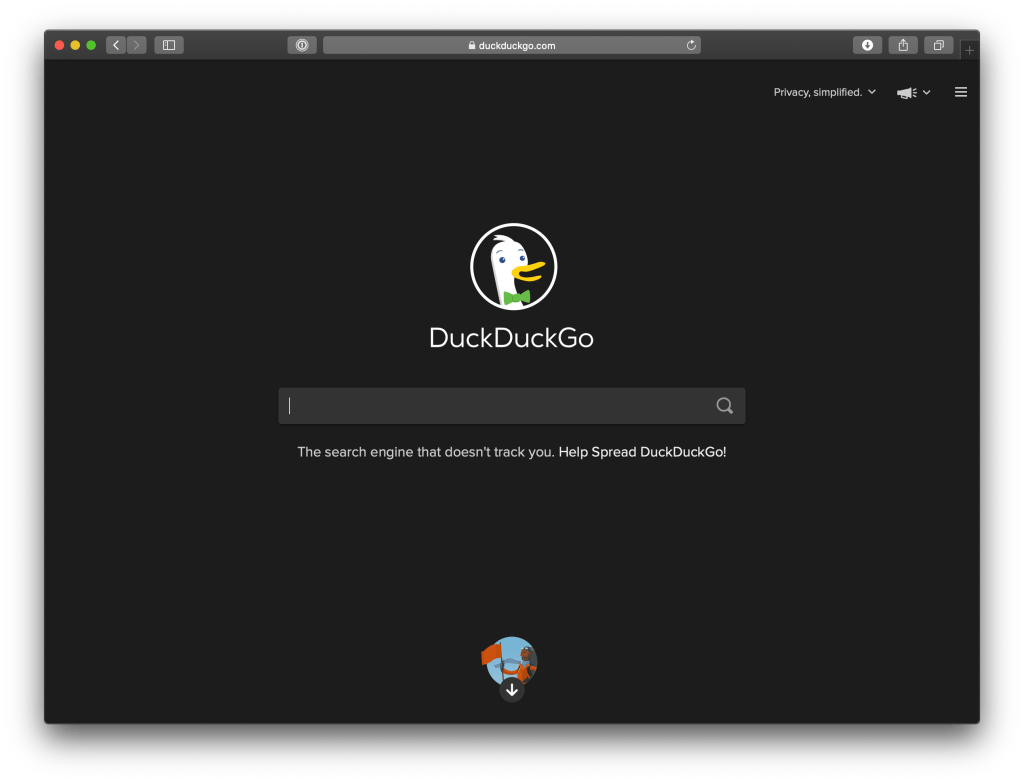Open the 1Password extension icon
The image size is (1024, 782).
tap(302, 45)
